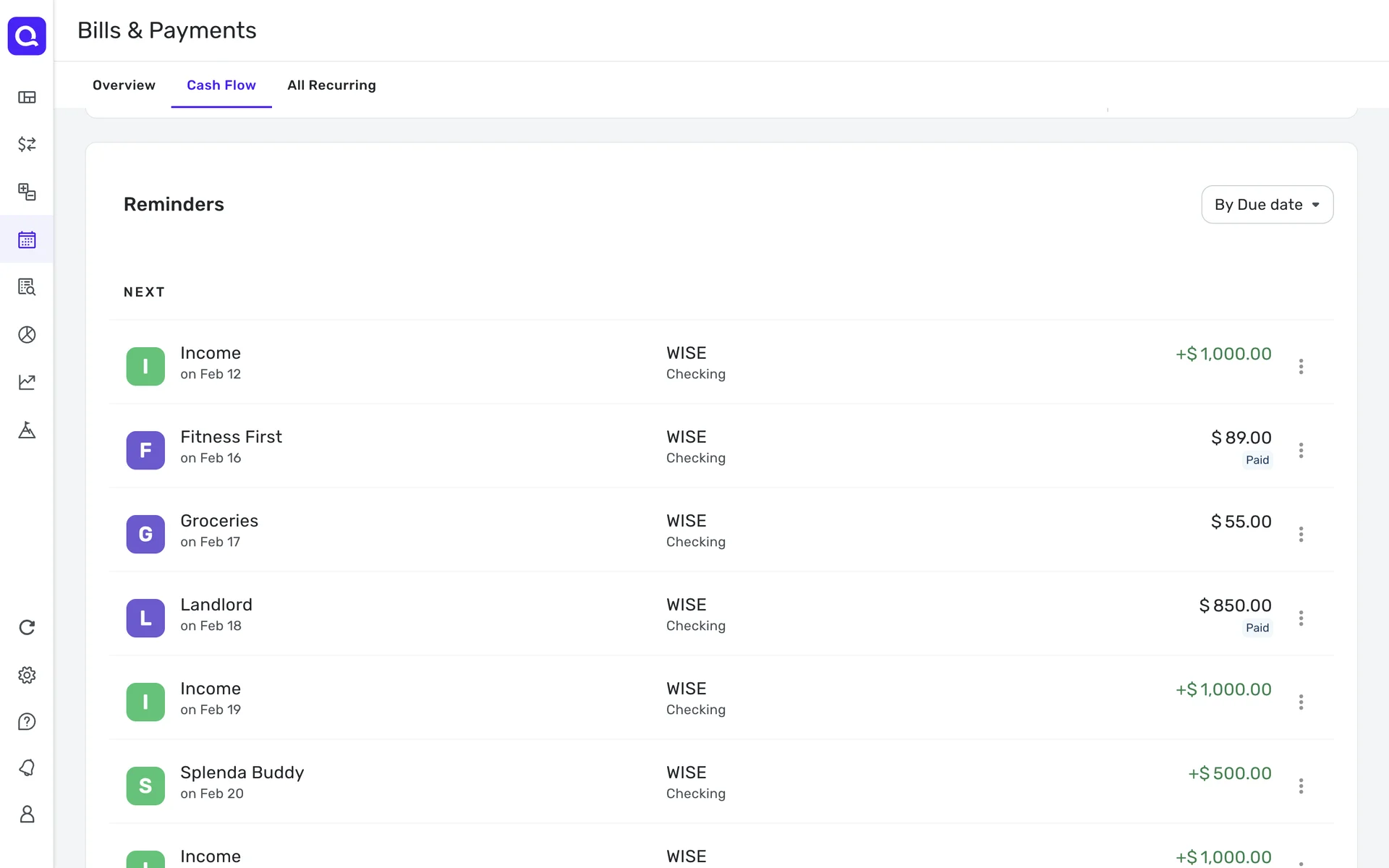Viewport: 1389px width, 868px height.
Task: Open the dashboard icon in the sidebar
Action: point(27,97)
